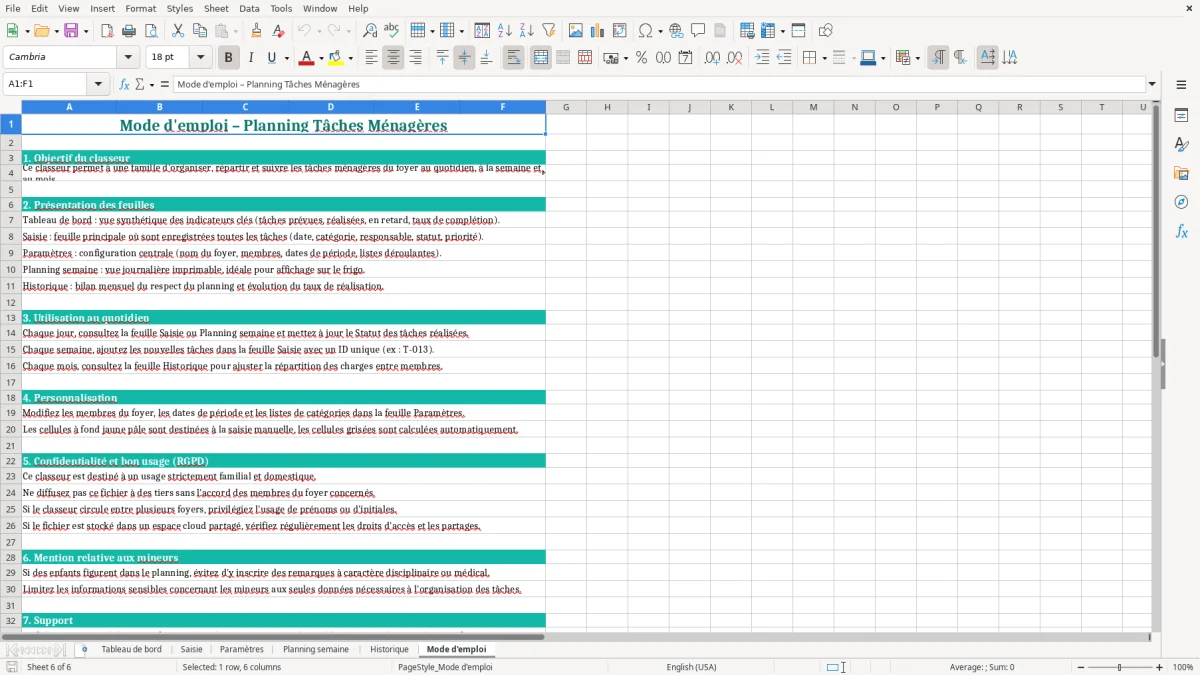The height and width of the screenshot is (675, 1200).
Task: Clear direct formatting
Action: click(x=278, y=31)
